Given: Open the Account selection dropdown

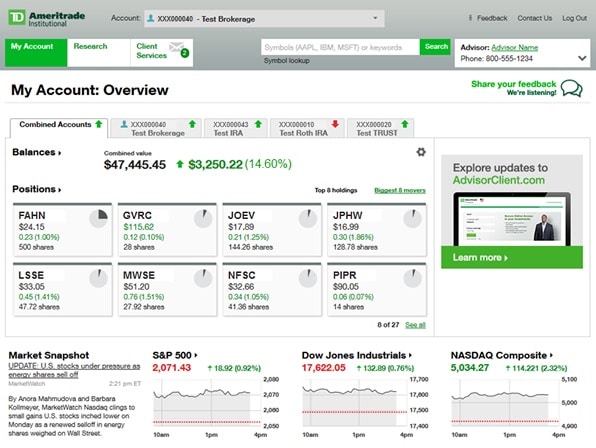Looking at the screenshot, I should pos(264,19).
